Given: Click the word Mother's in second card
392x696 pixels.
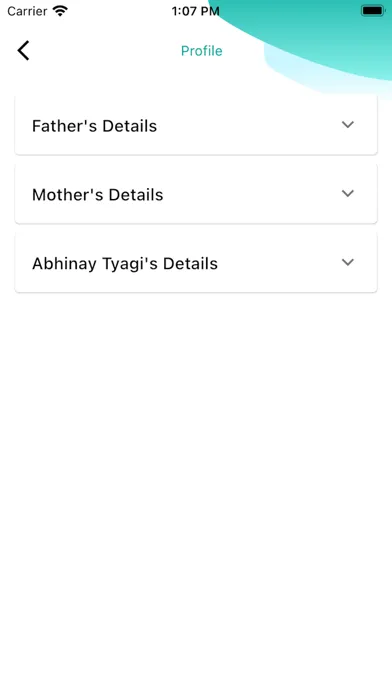Looking at the screenshot, I should [66, 195].
